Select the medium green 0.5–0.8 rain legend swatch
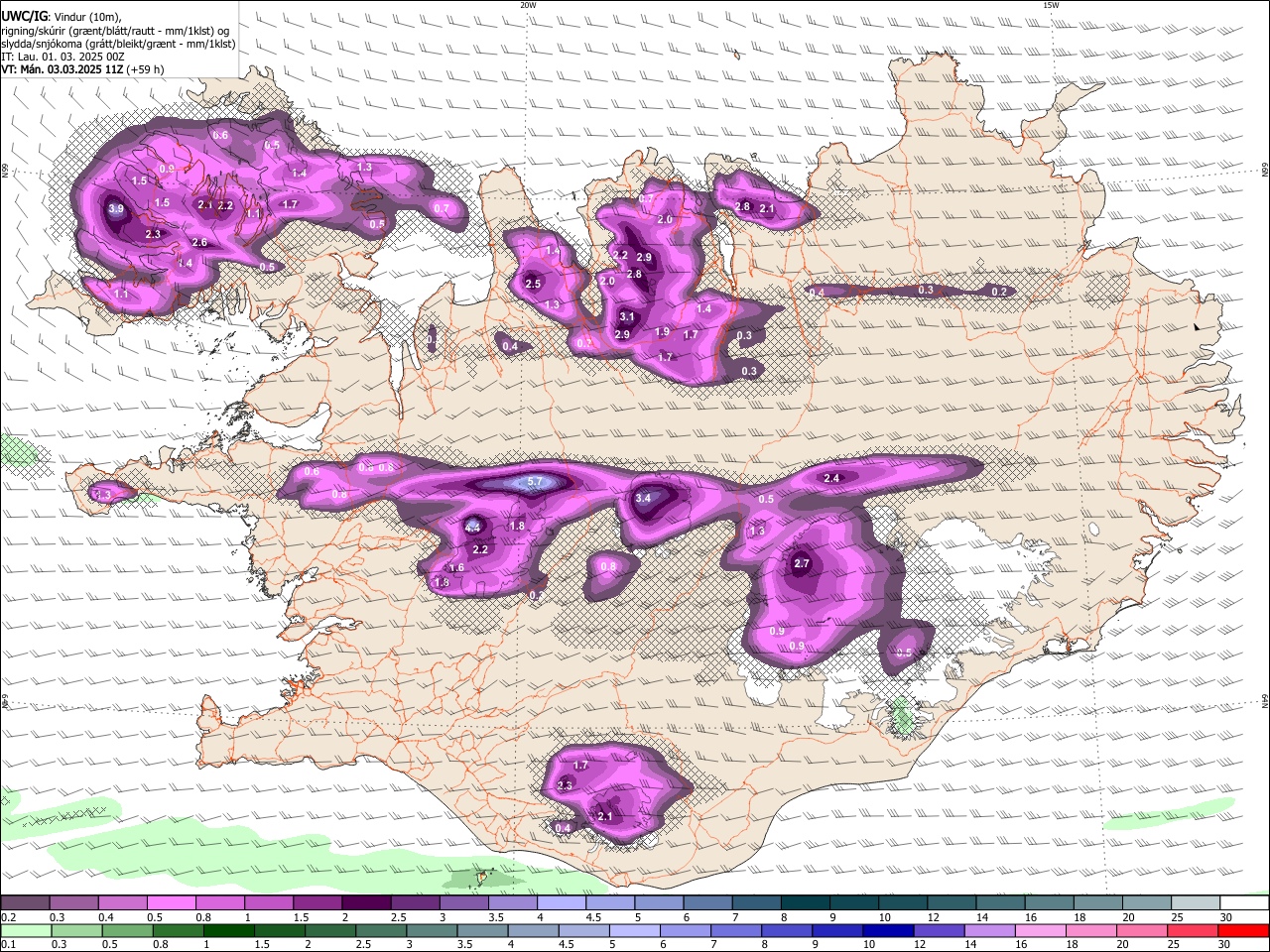The image size is (1270, 952). pyautogui.click(x=127, y=931)
